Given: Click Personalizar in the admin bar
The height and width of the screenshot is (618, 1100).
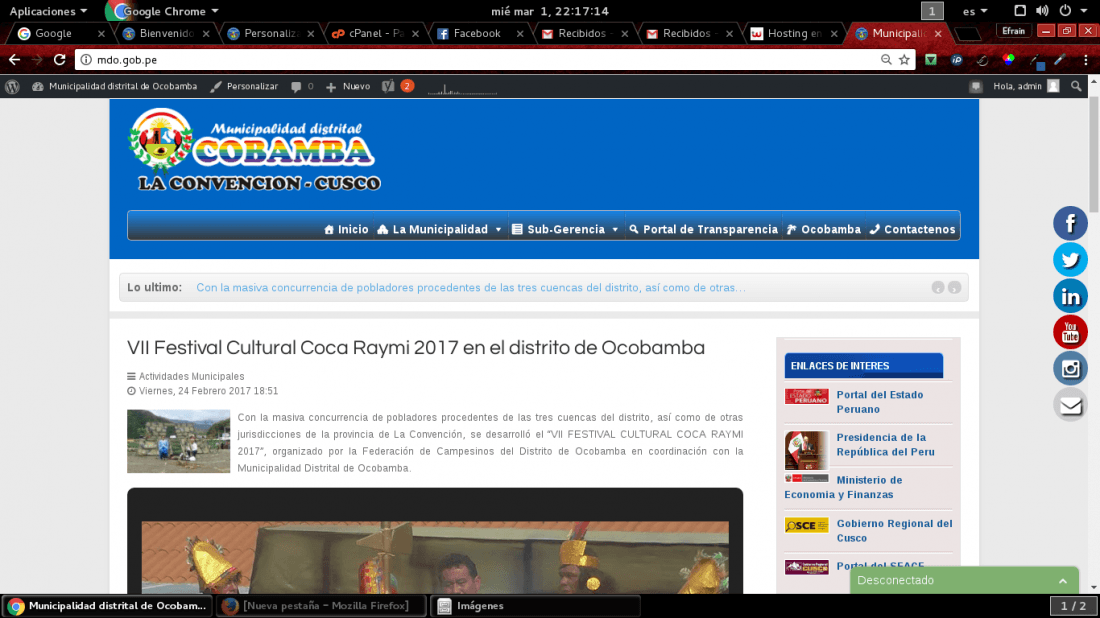Looking at the screenshot, I should pyautogui.click(x=244, y=86).
